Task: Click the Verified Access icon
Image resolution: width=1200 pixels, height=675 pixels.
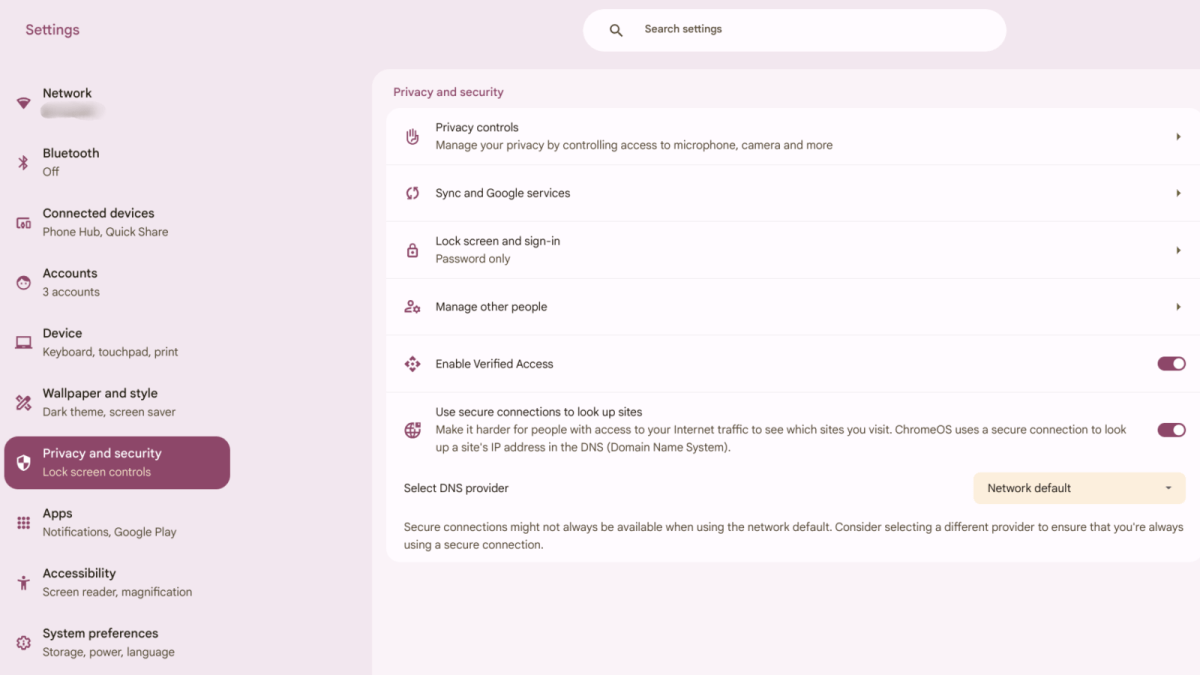Action: (x=412, y=363)
